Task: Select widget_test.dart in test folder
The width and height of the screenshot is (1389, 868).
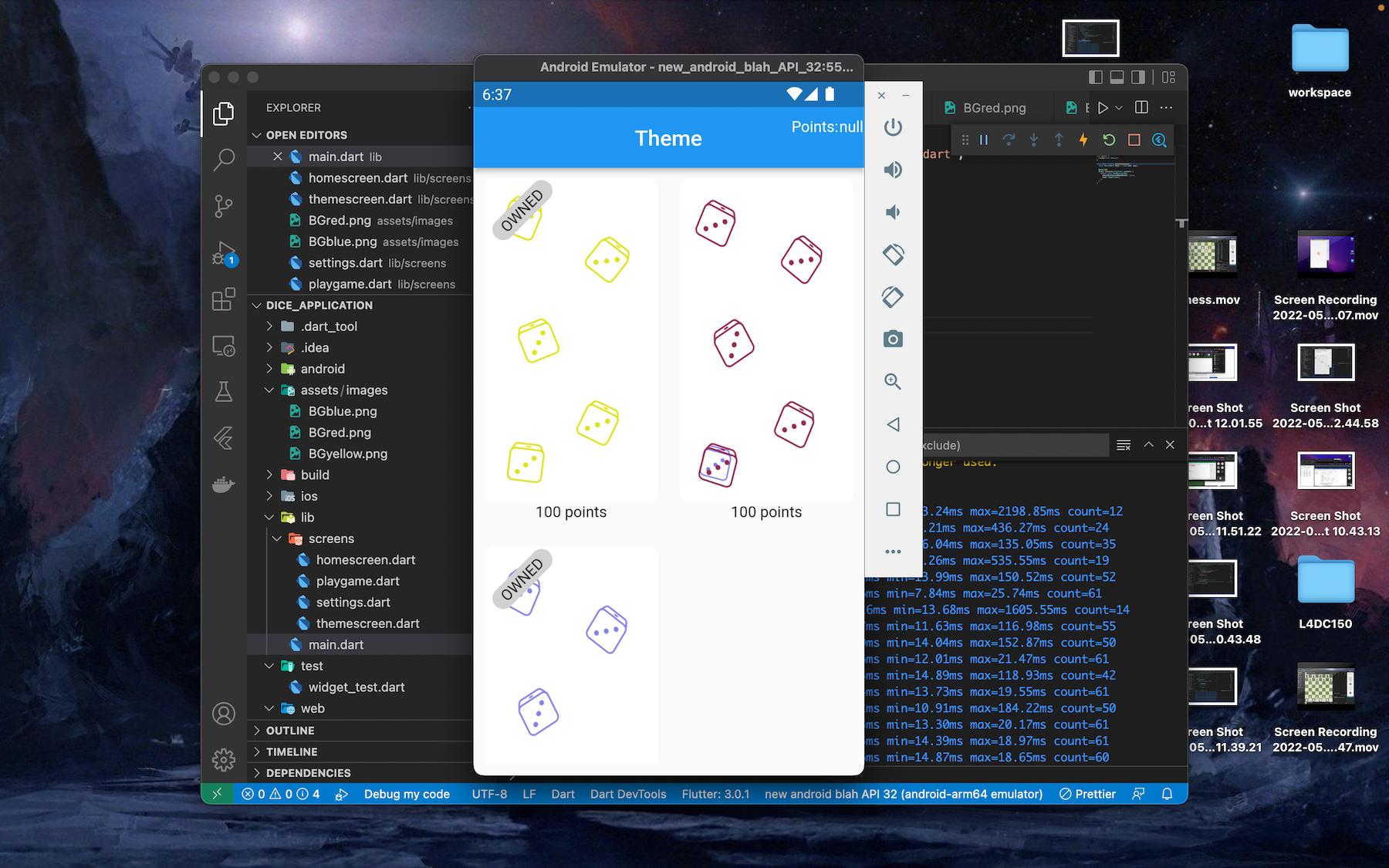Action: click(x=360, y=687)
